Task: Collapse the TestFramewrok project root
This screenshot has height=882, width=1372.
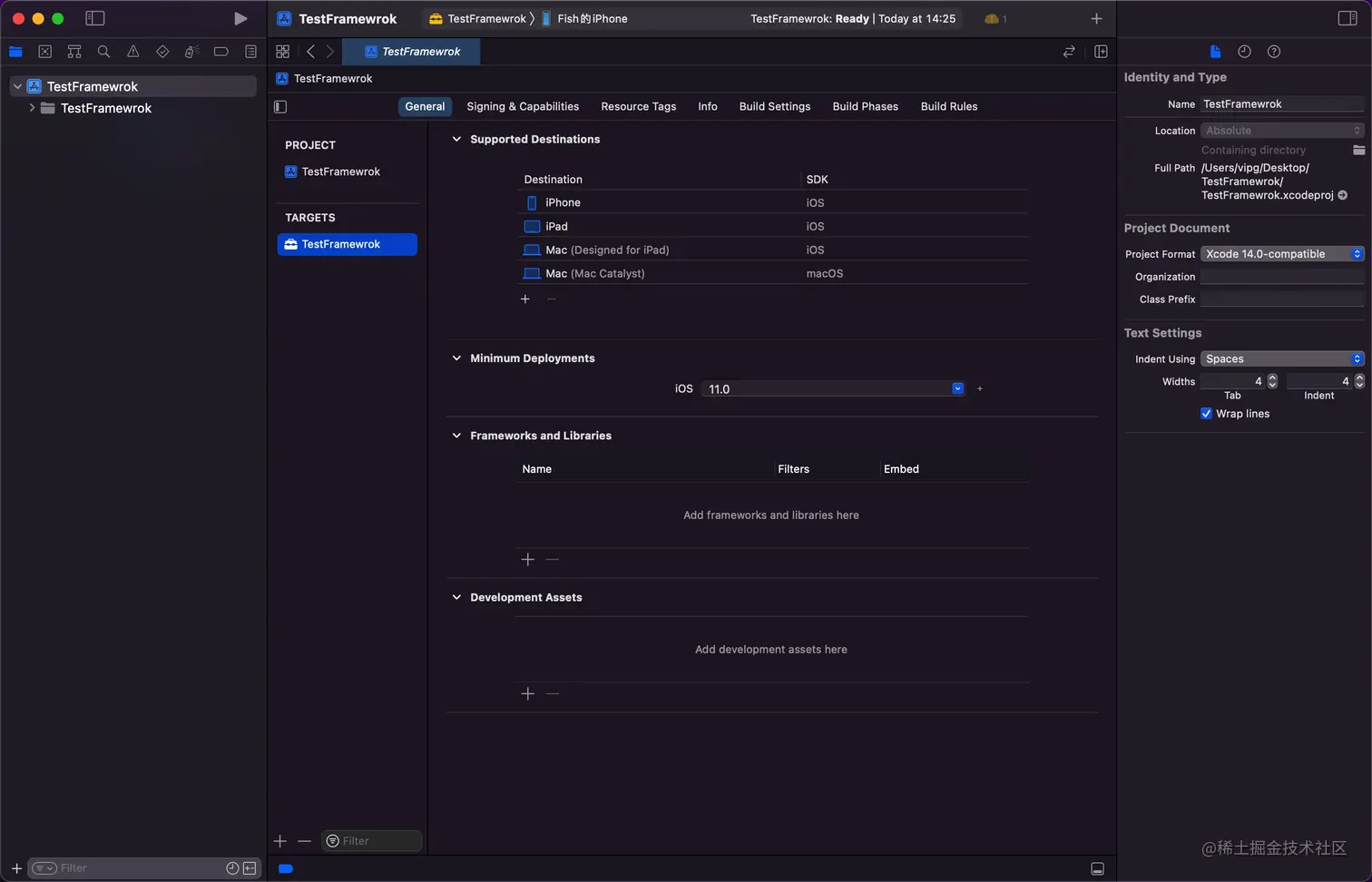Action: pos(17,86)
